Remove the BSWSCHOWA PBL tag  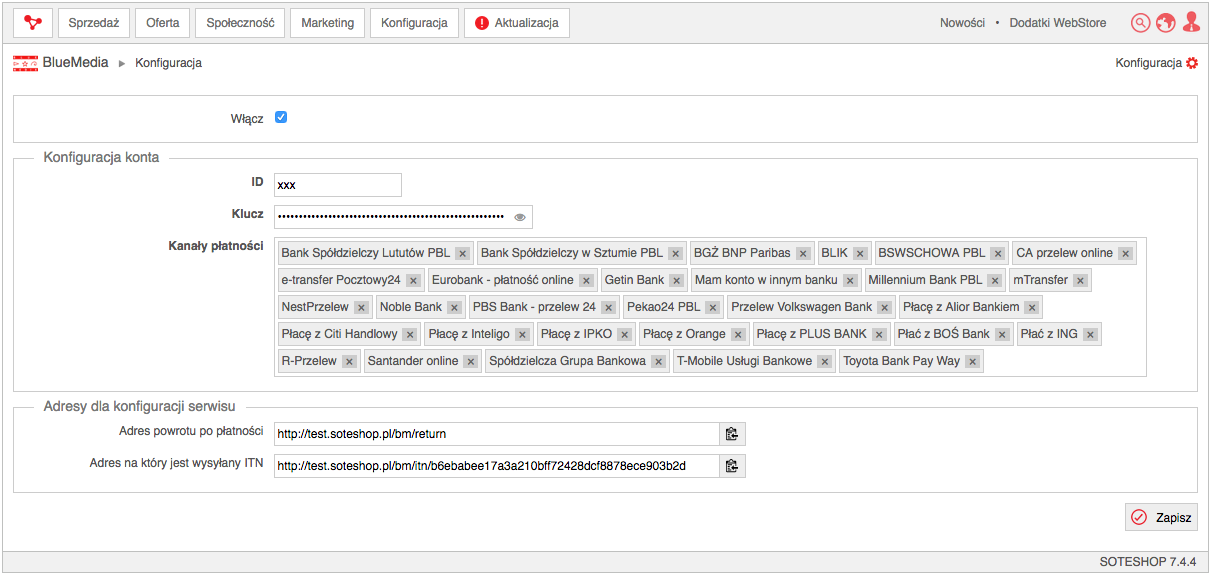(998, 254)
